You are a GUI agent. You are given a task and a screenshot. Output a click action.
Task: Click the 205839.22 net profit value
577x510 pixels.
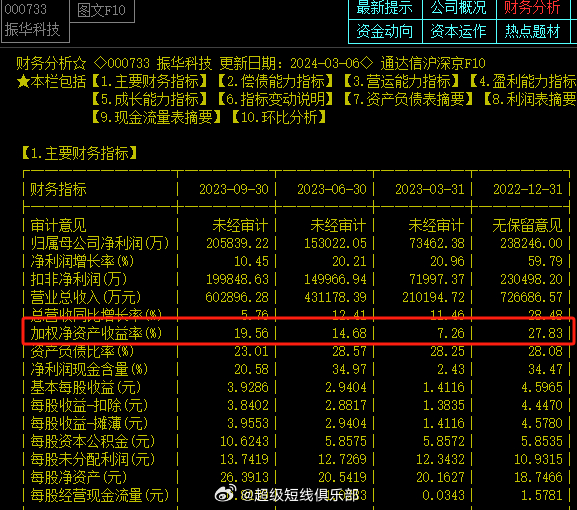pos(237,244)
